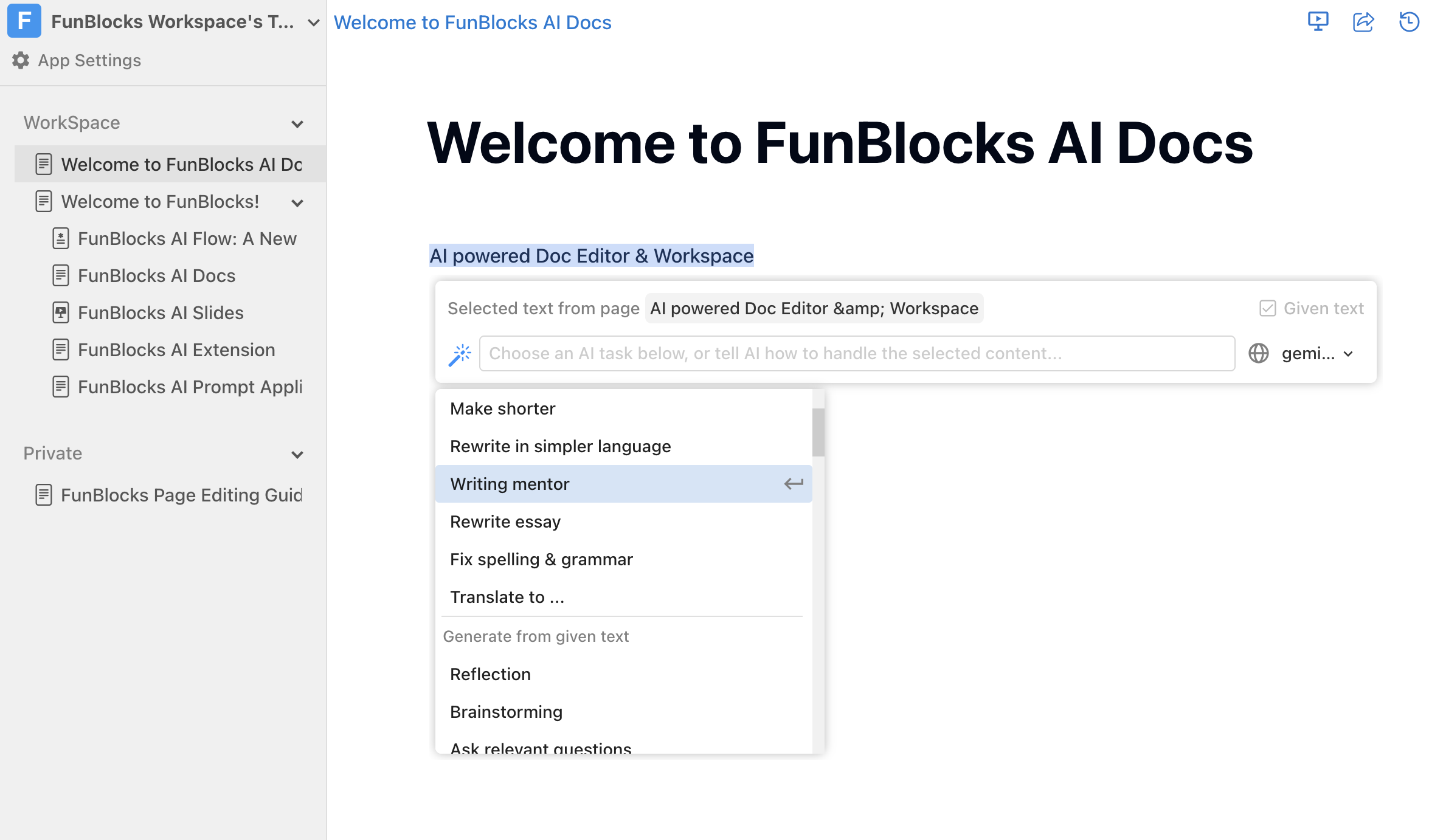Click the presentation mode icon in top toolbar
1429x840 pixels.
coord(1317,22)
